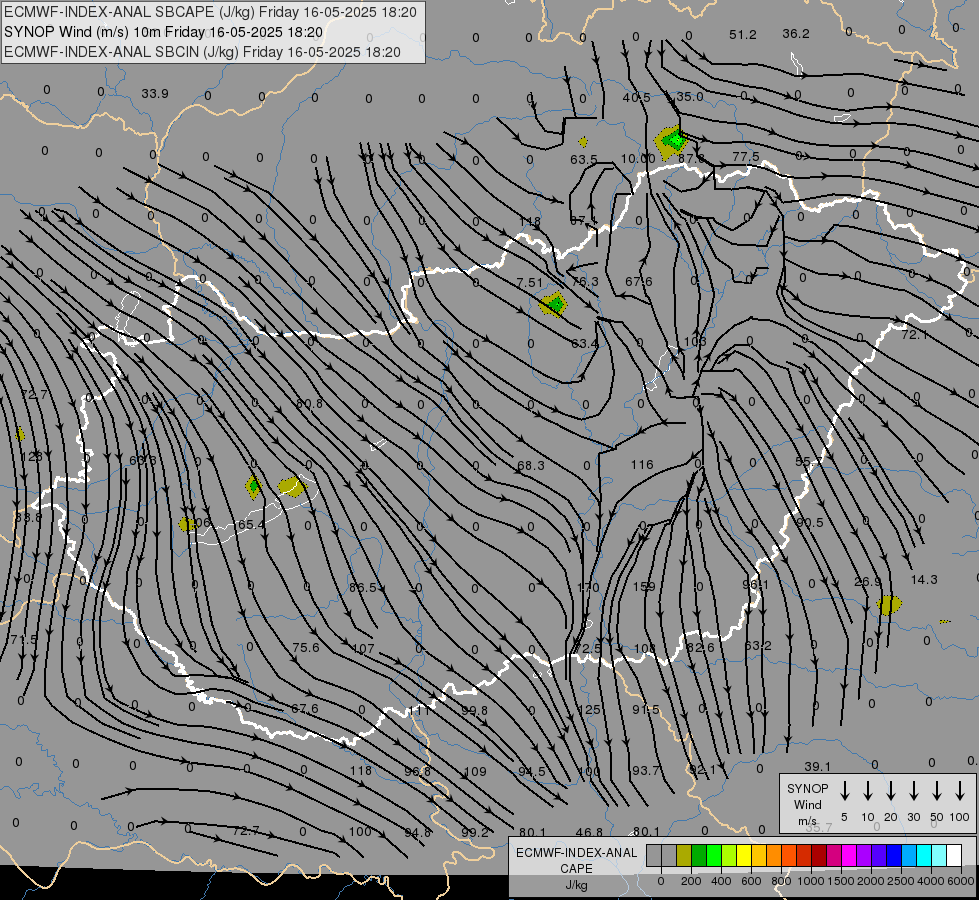Click the value 99.8
This screenshot has height=900, width=979.
475,710
